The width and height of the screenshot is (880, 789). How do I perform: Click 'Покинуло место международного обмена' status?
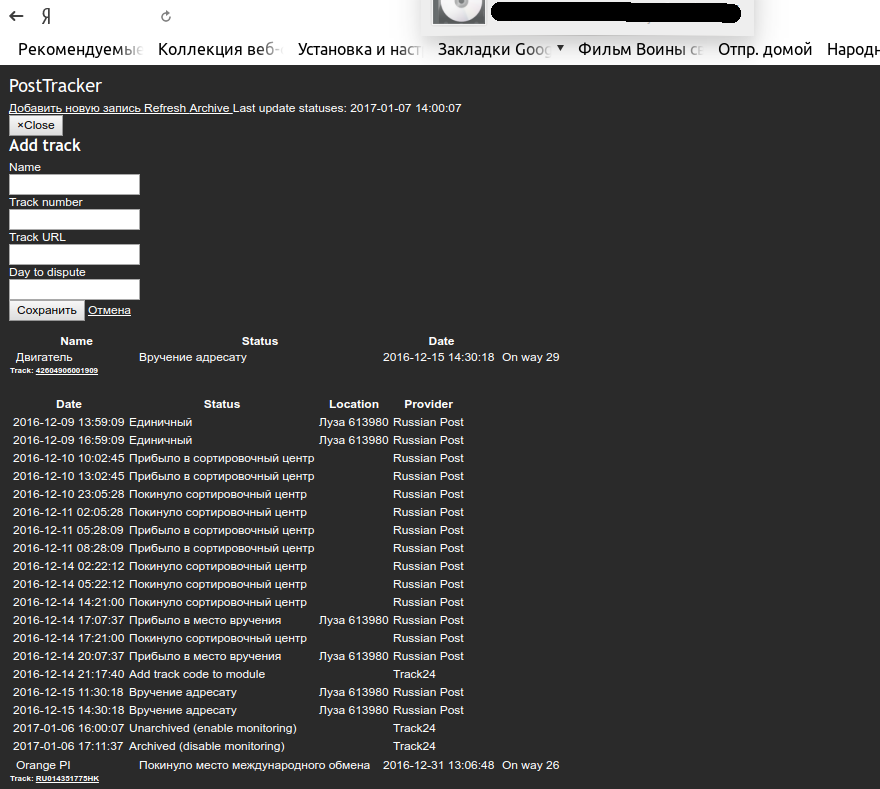pyautogui.click(x=254, y=765)
